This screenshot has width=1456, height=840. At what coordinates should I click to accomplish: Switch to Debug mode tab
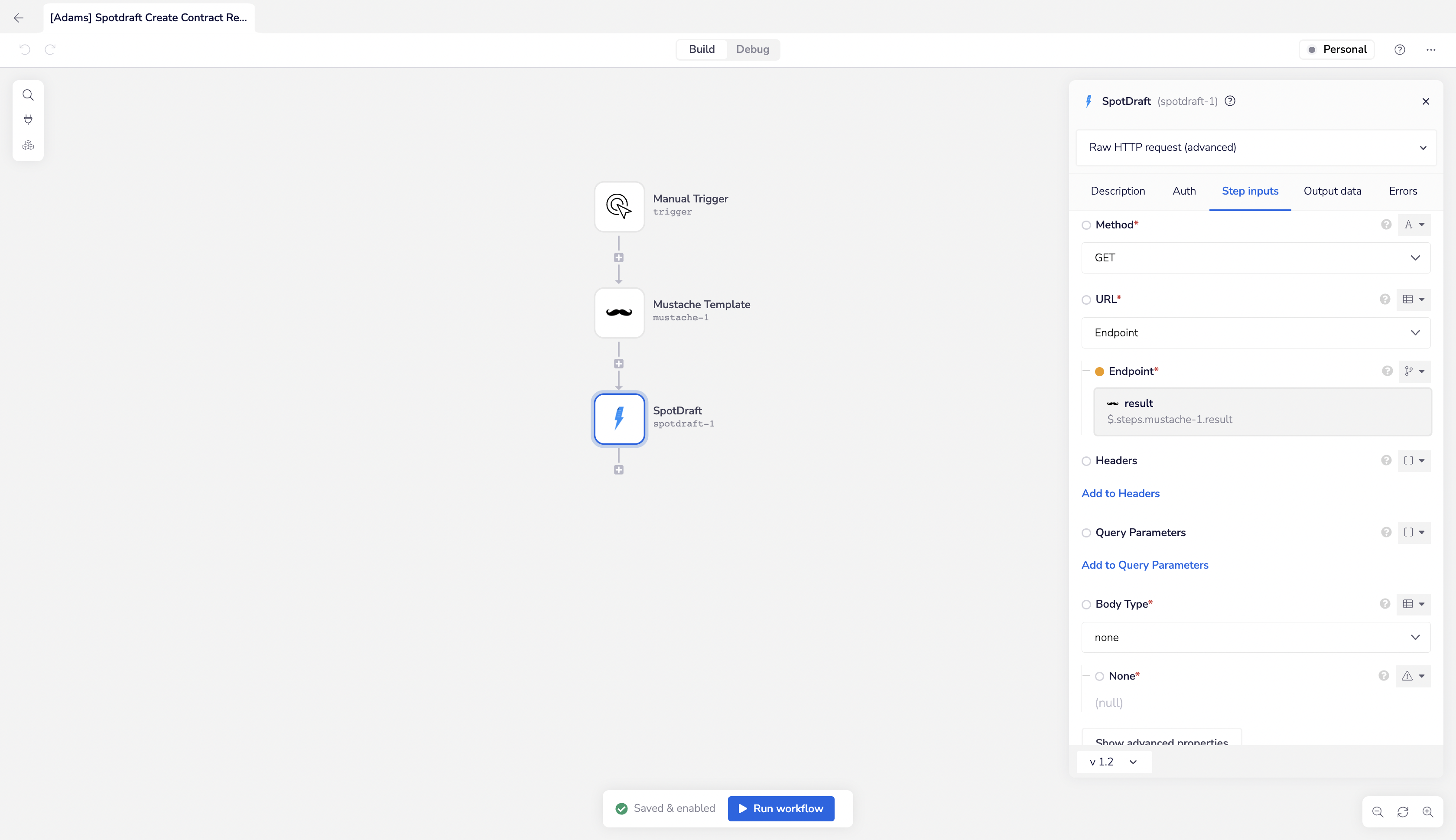tap(752, 49)
